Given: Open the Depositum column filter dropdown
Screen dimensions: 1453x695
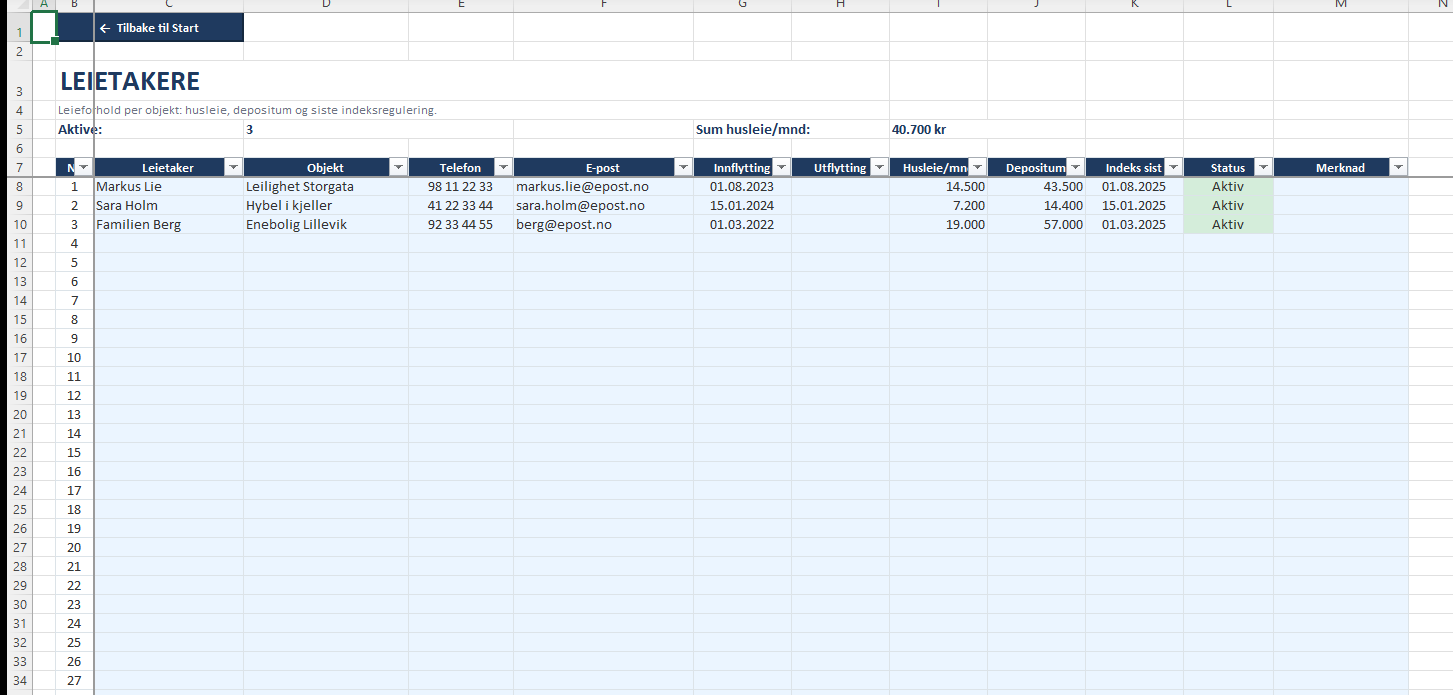Looking at the screenshot, I should coord(1076,168).
